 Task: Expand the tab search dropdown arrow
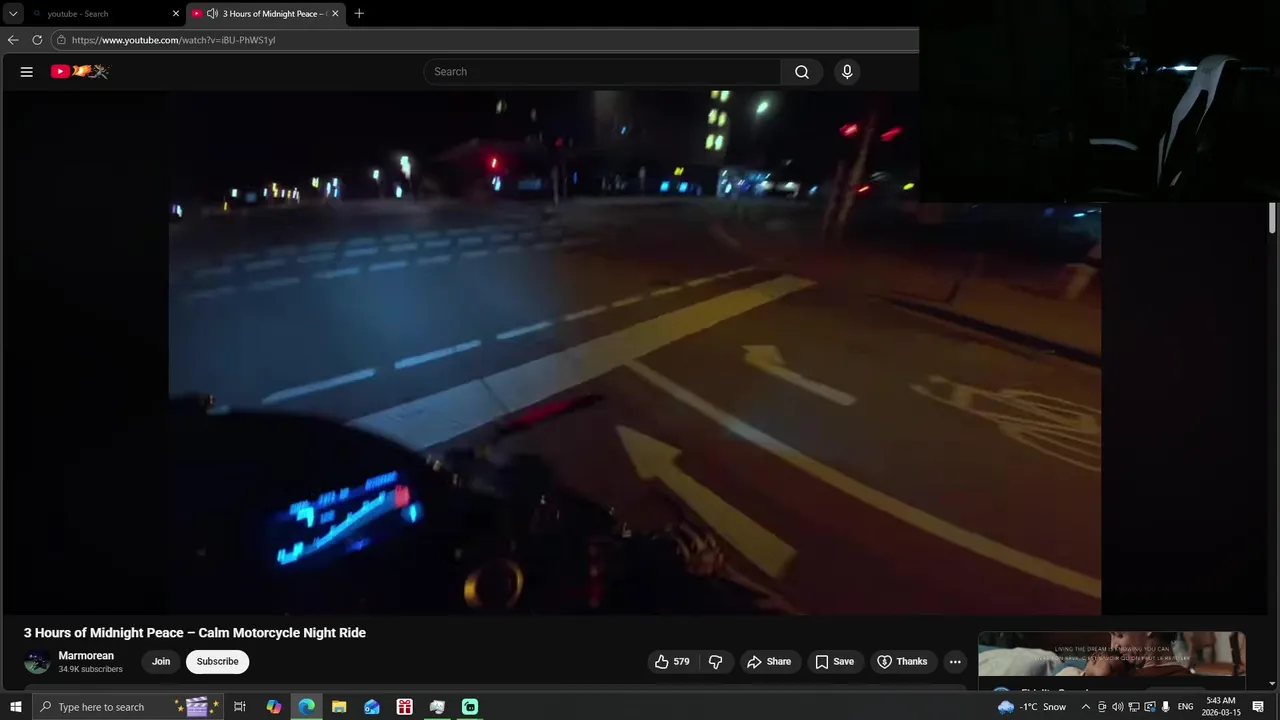pos(13,13)
